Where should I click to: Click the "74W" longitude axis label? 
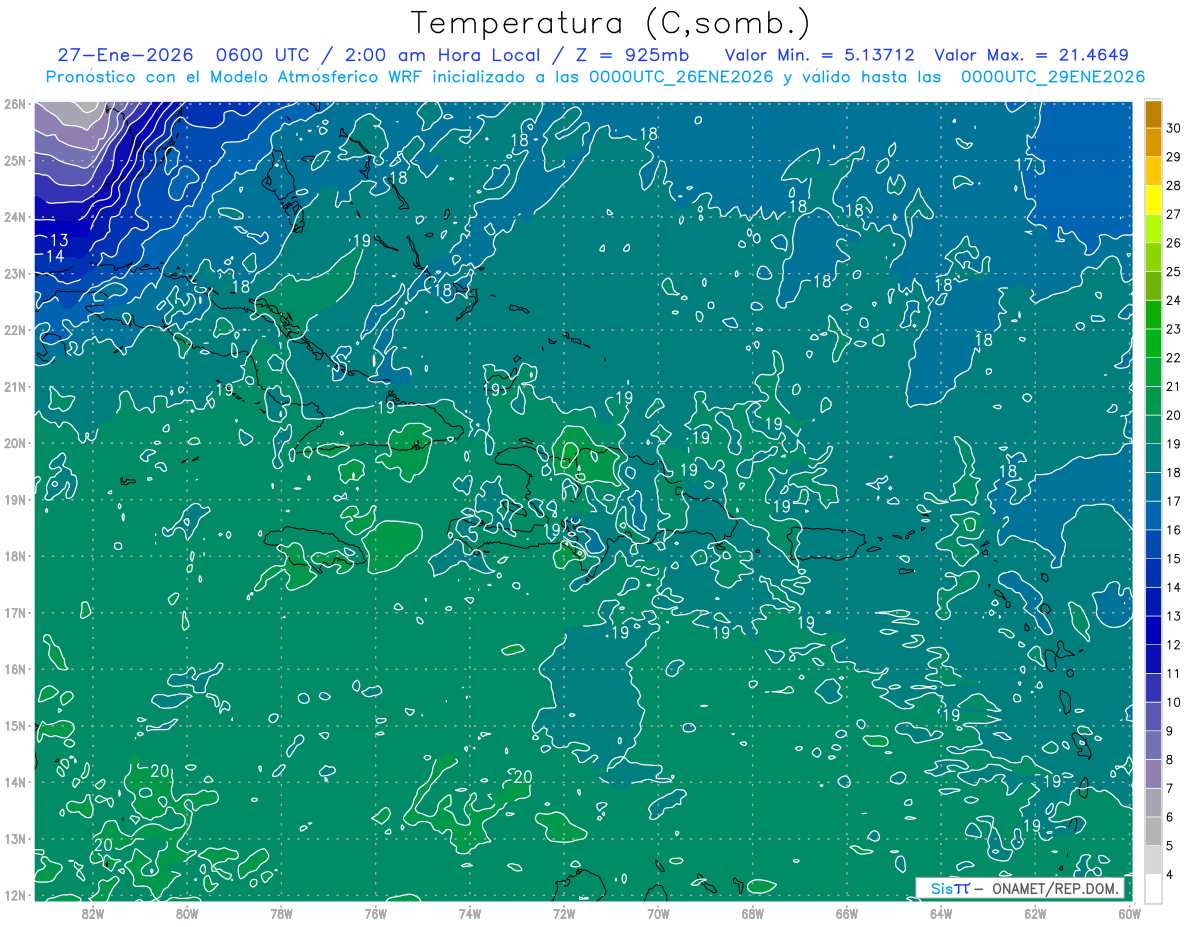[470, 913]
